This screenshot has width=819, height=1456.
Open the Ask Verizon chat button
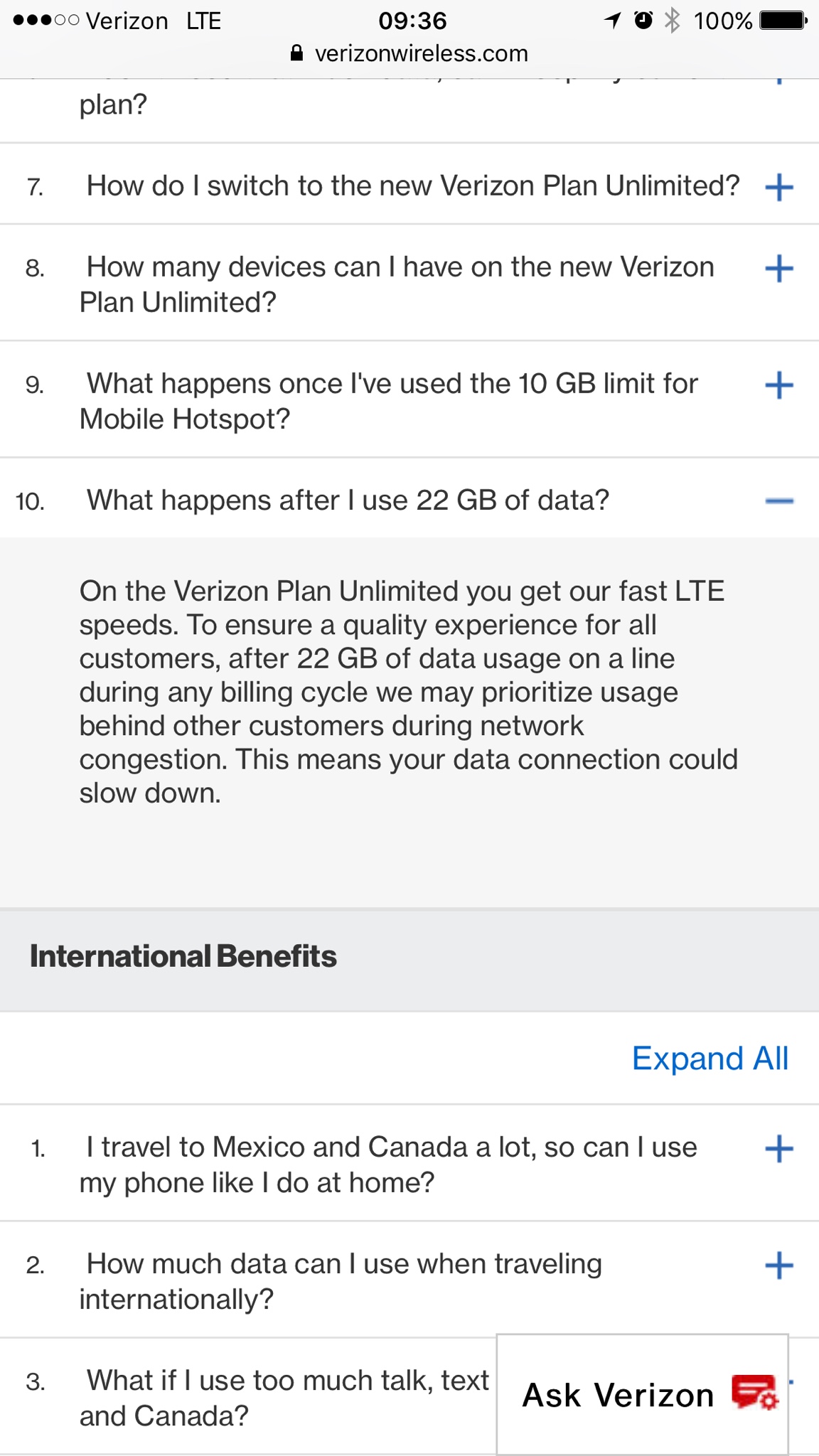click(618, 1395)
